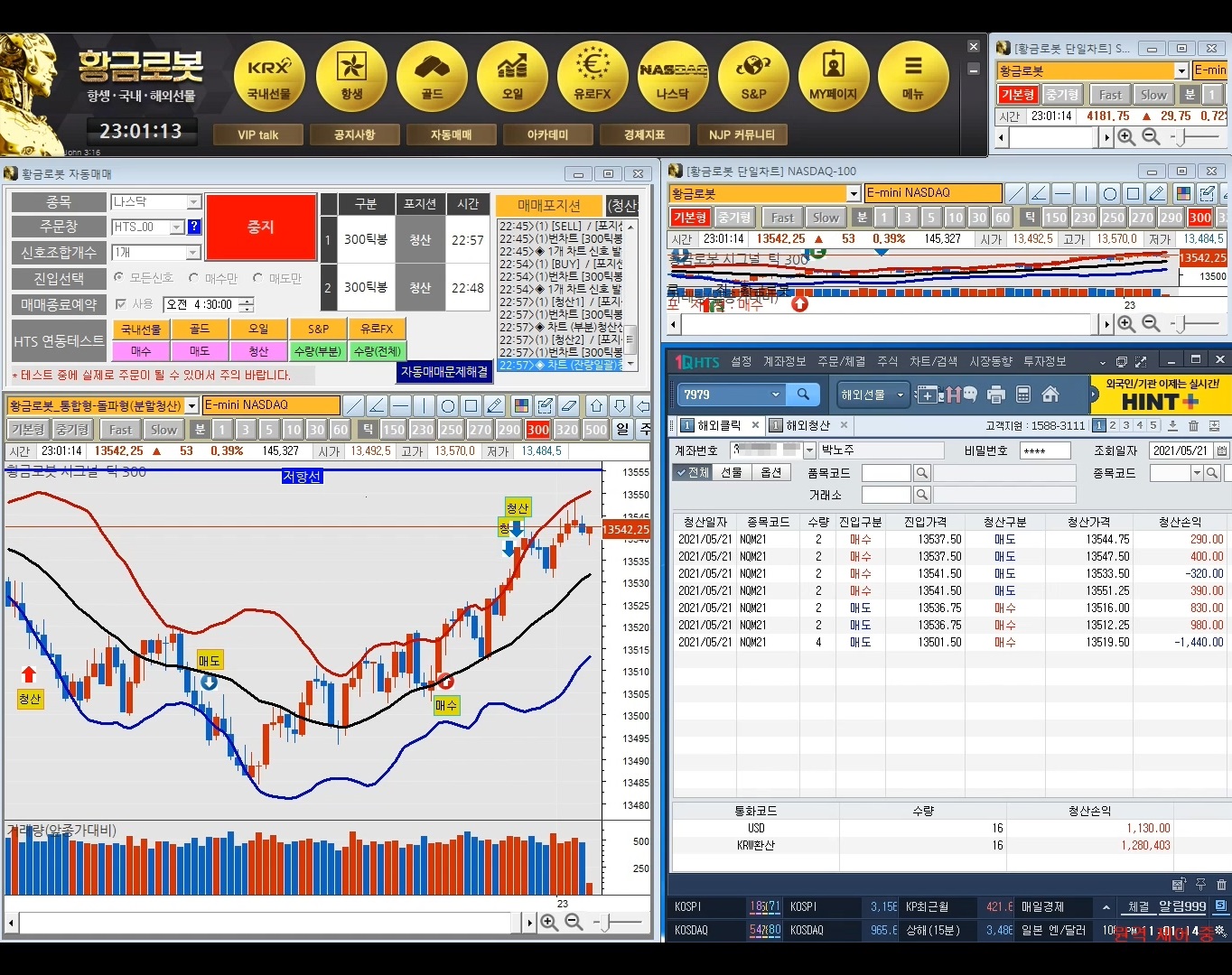Image resolution: width=1232 pixels, height=975 pixels.
Task: Expand the 종목 나스닥 dropdown
Action: [x=194, y=202]
